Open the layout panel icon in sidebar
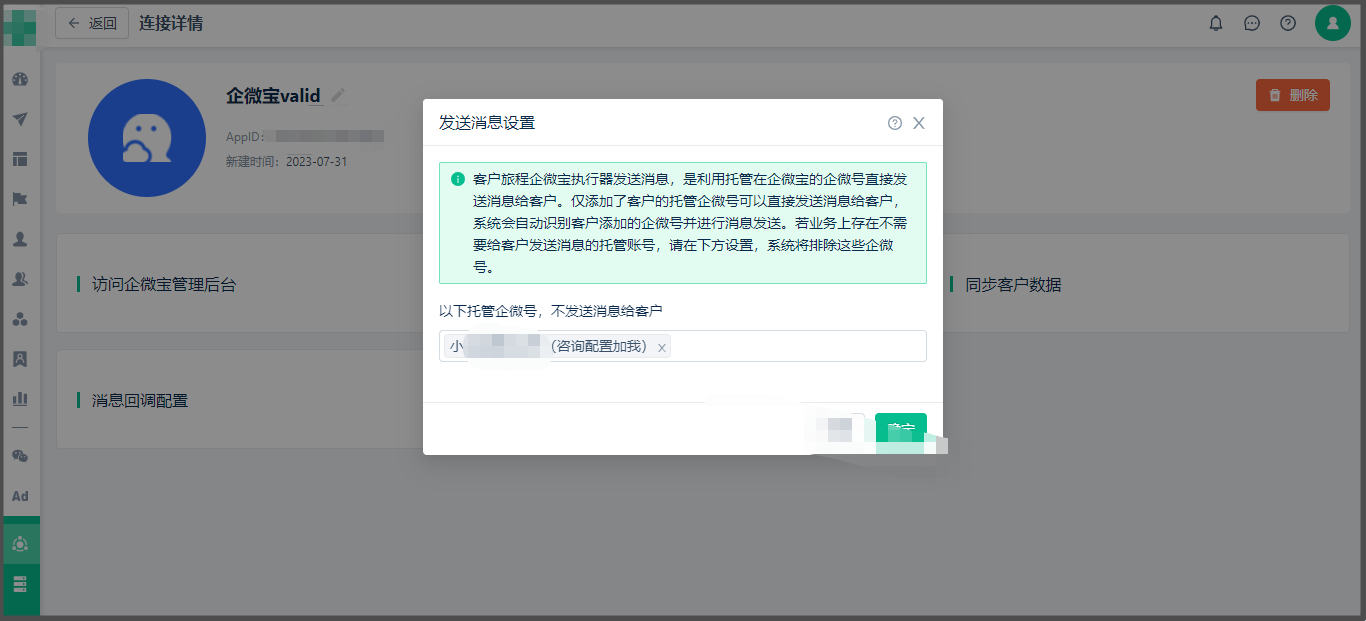The width and height of the screenshot is (1366, 621). (x=20, y=159)
